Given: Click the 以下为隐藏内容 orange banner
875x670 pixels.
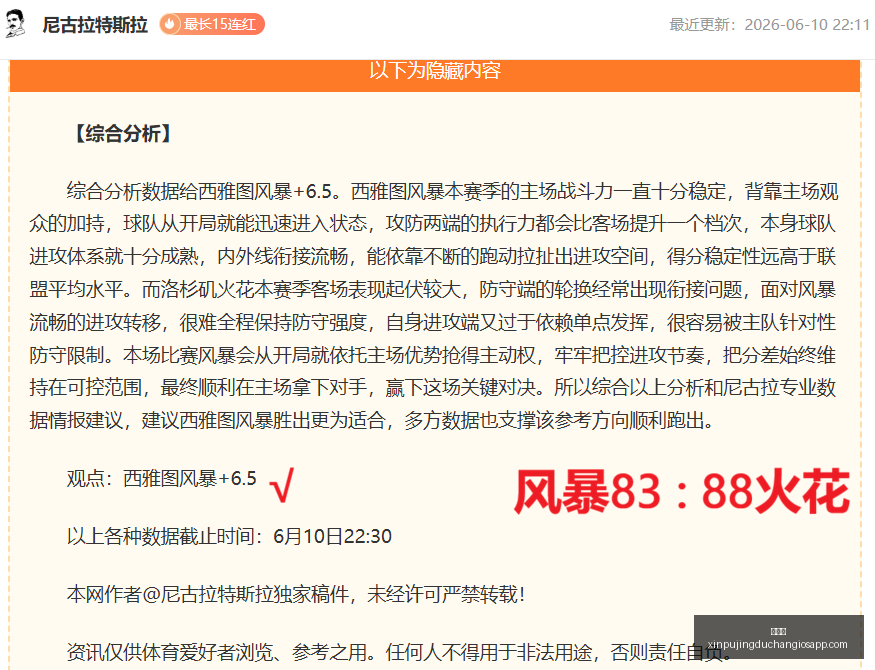Looking at the screenshot, I should pyautogui.click(x=435, y=76).
